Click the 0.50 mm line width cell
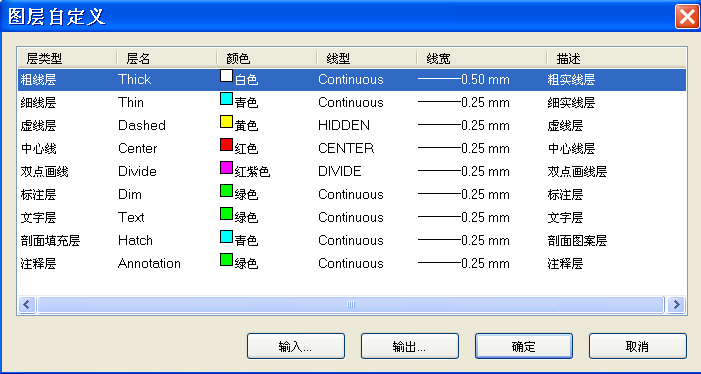This screenshot has height=374, width=701. (x=464, y=80)
